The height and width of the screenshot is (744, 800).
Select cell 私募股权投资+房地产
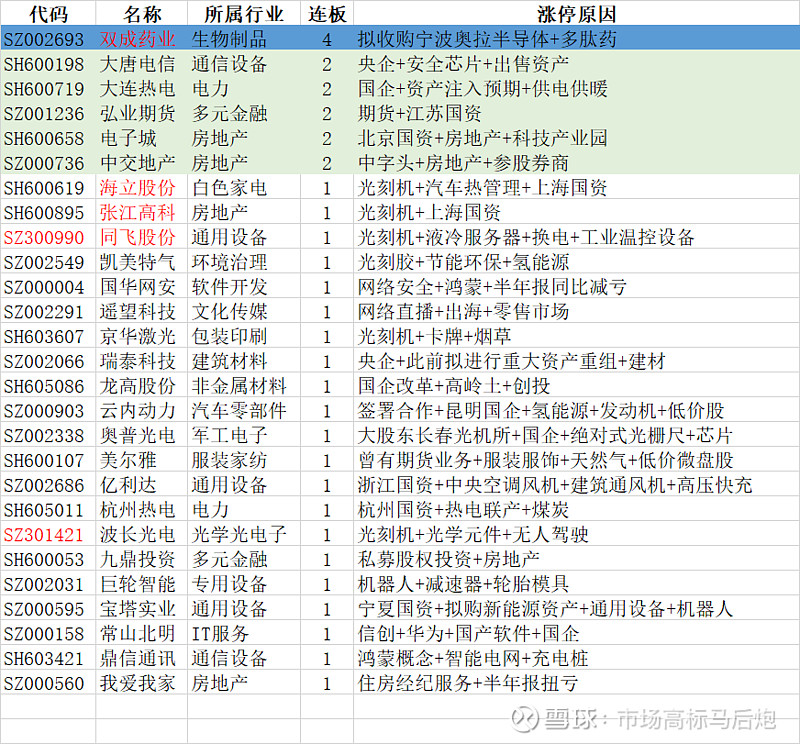[x=448, y=560]
